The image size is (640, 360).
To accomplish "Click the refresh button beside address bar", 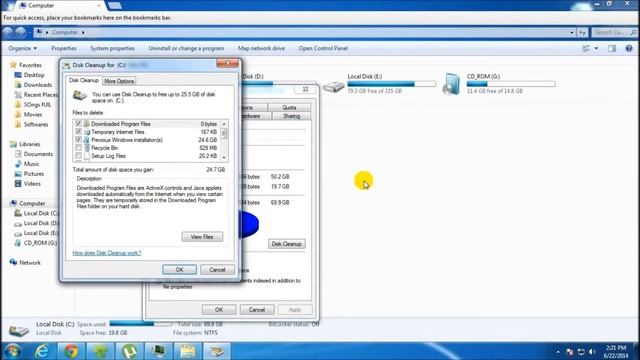I will point(582,32).
